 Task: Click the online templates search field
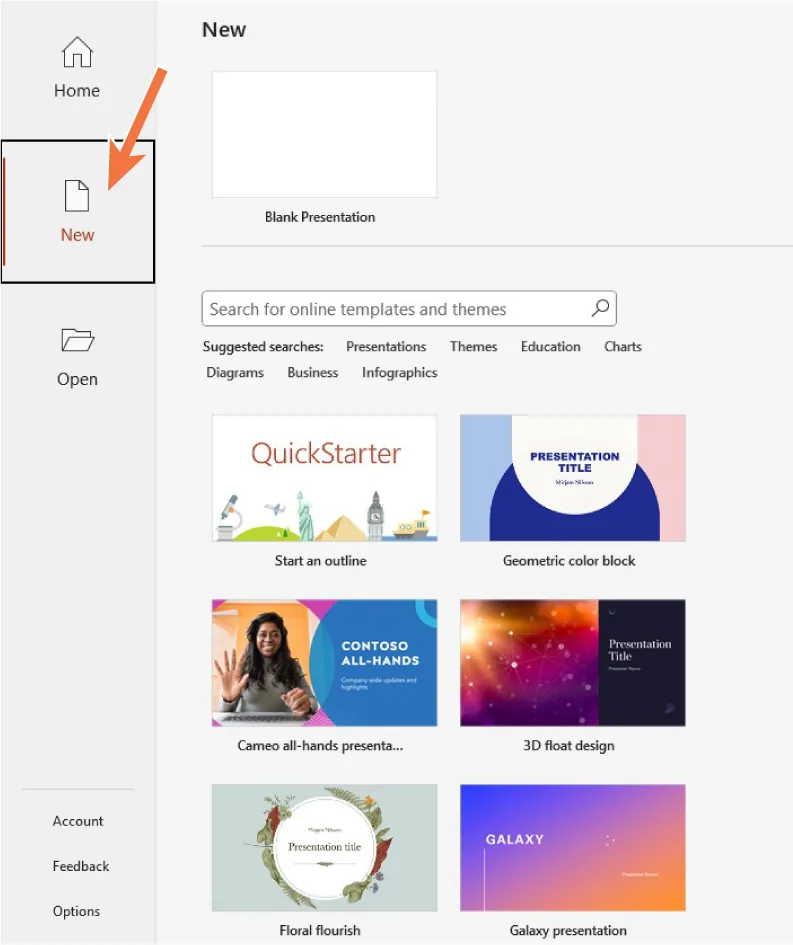(x=395, y=309)
